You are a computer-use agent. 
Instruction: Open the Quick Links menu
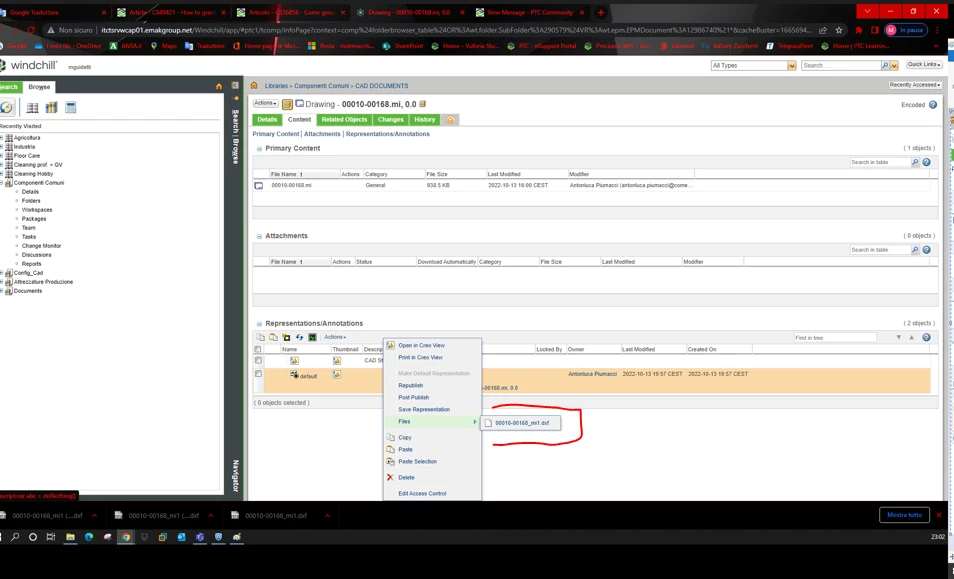[924, 64]
